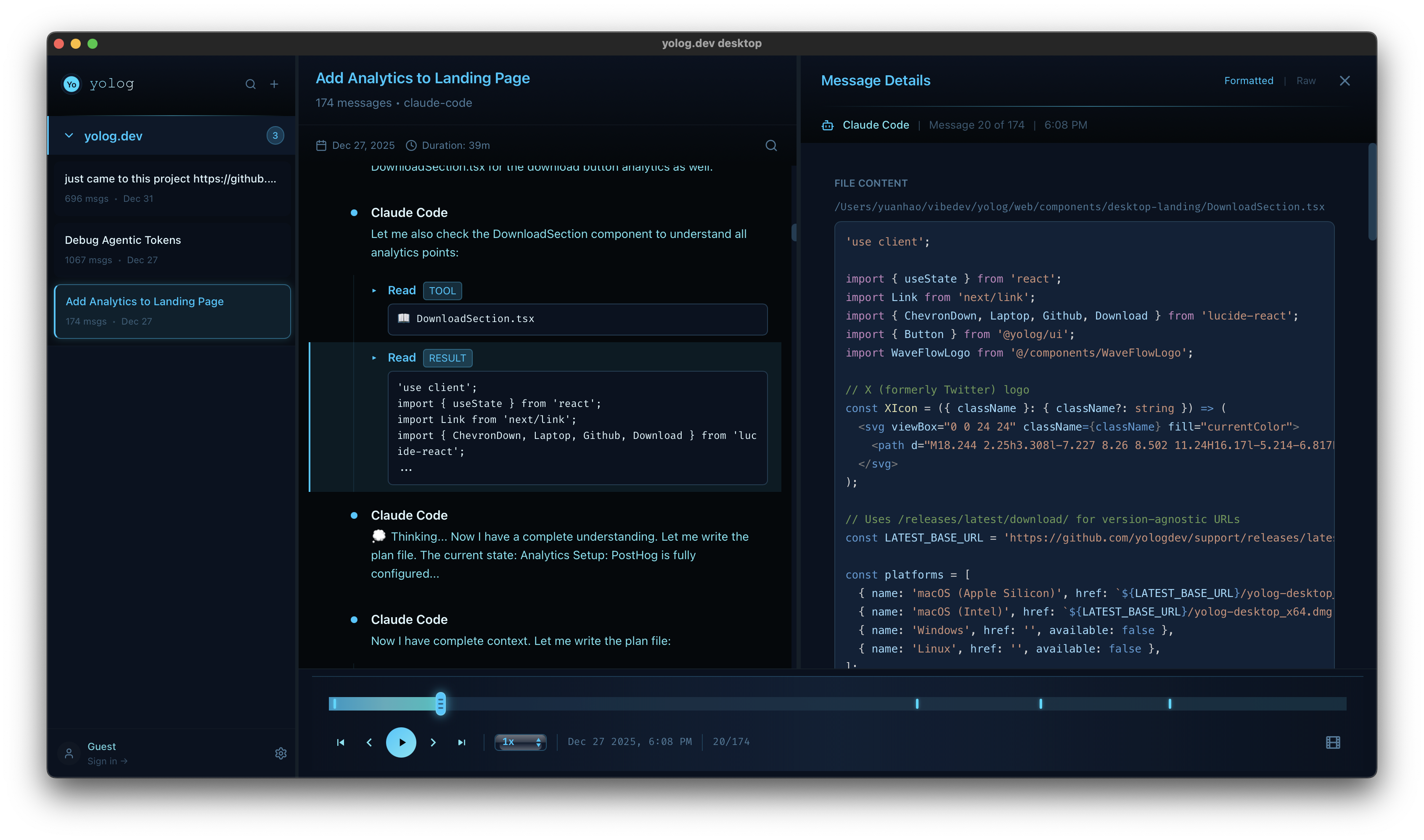Image resolution: width=1424 pixels, height=840 pixels.
Task: Start a new conversation with the plus icon
Action: point(275,84)
